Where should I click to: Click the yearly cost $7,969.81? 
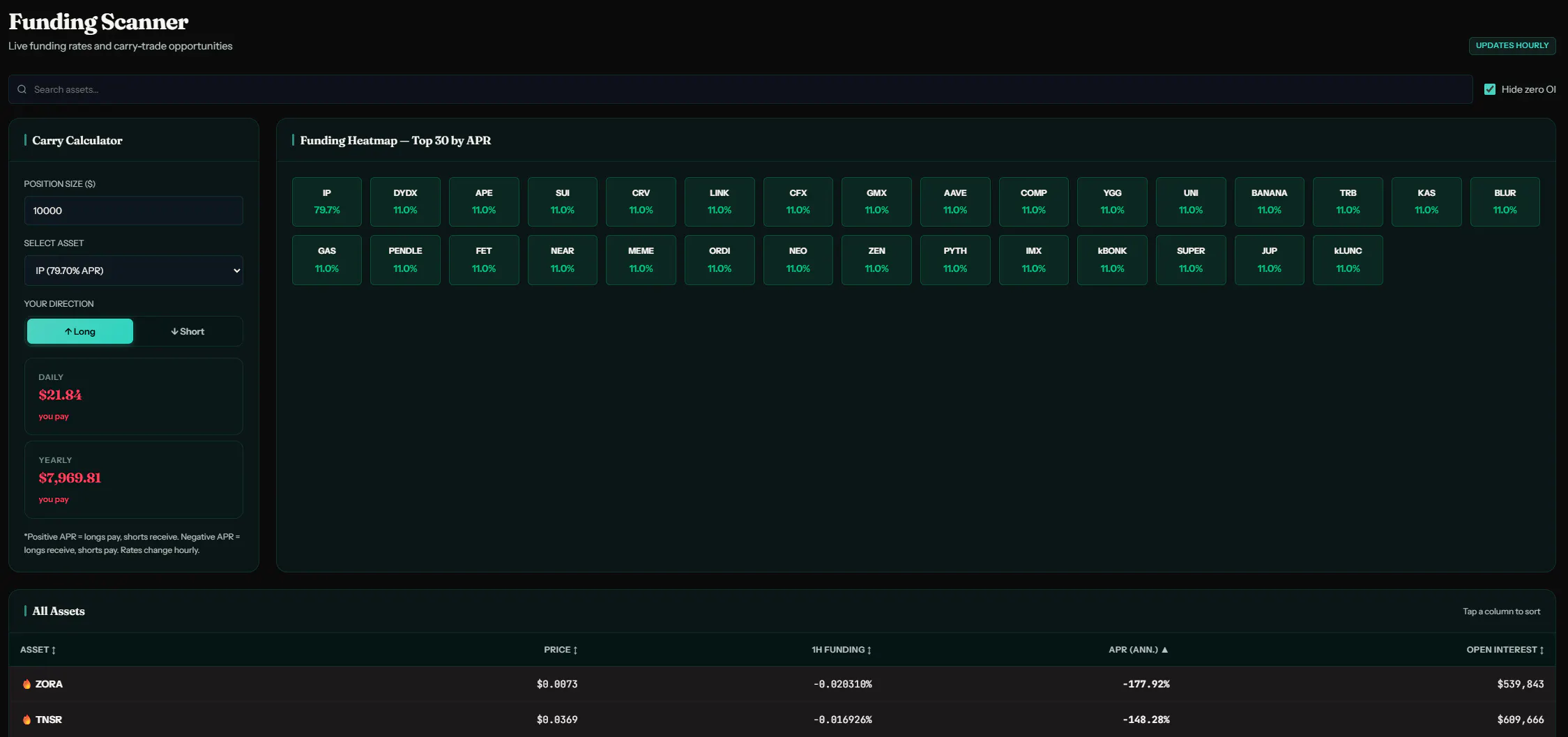point(70,478)
